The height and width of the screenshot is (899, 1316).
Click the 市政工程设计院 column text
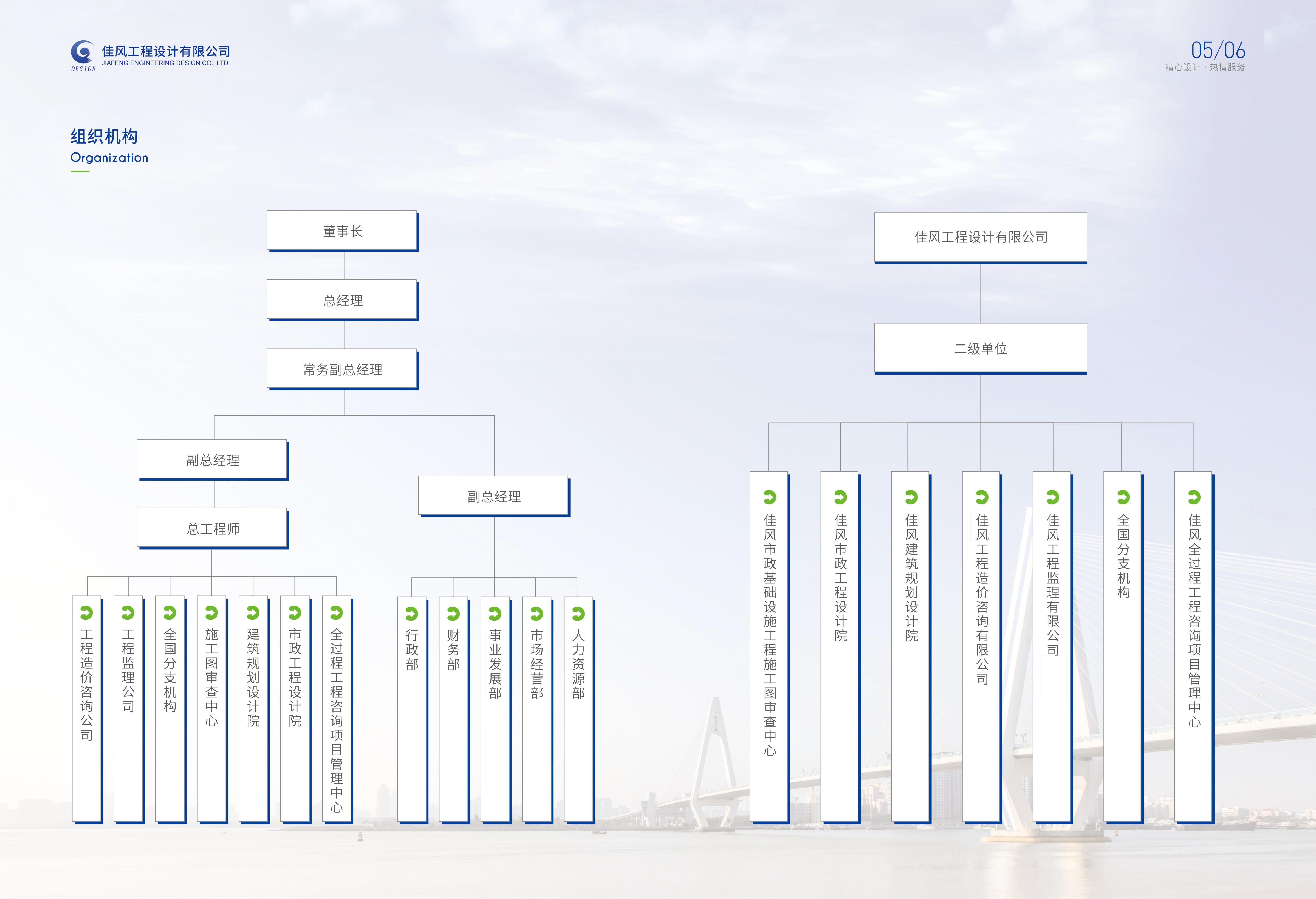tap(295, 677)
